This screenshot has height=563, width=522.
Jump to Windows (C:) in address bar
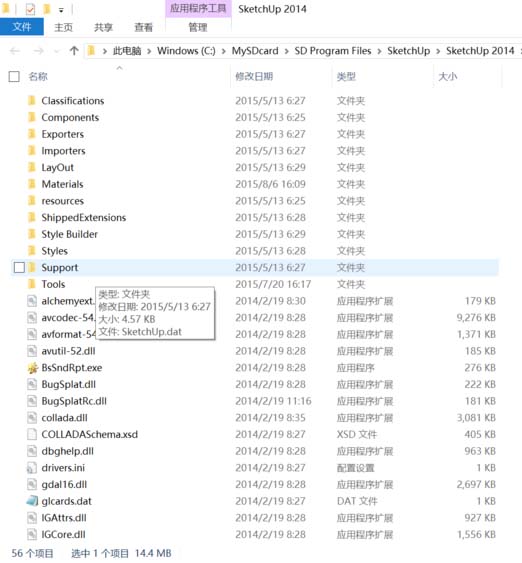[x=186, y=51]
